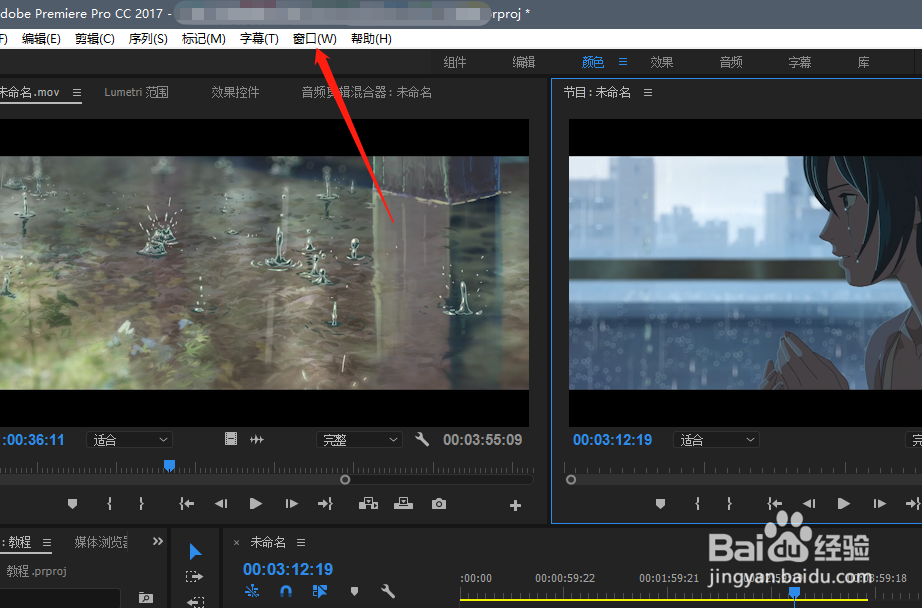Viewport: 922px width, 608px height.
Task: Open the 窗口(W) menu
Action: 315,39
